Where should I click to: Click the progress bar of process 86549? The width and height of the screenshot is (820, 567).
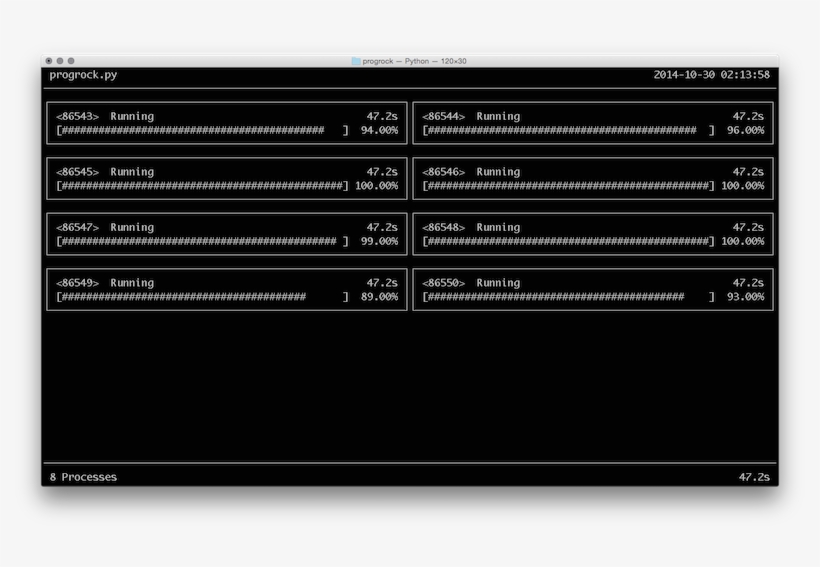click(x=202, y=297)
